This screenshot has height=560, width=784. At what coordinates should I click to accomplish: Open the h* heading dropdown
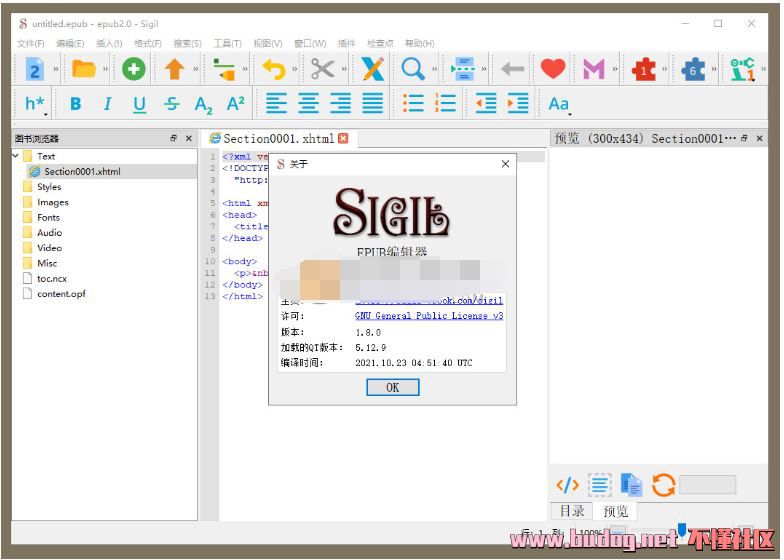click(35, 104)
